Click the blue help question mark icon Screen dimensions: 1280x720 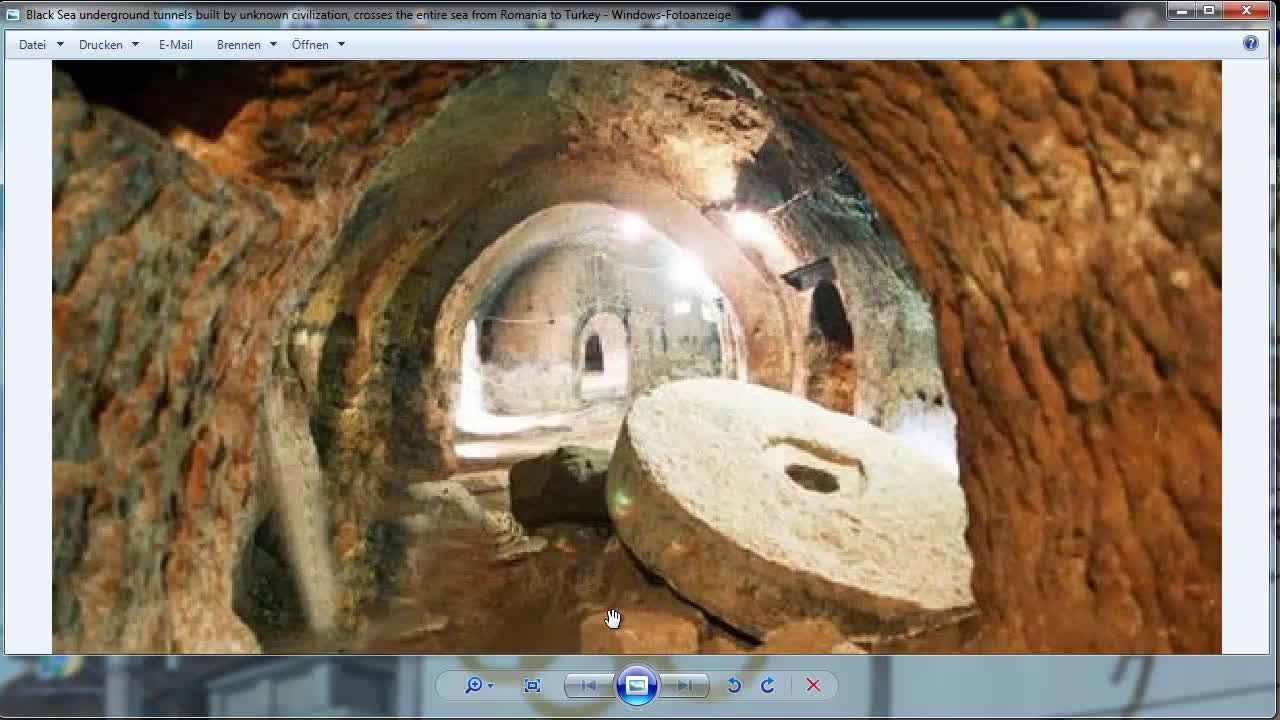pos(1250,43)
